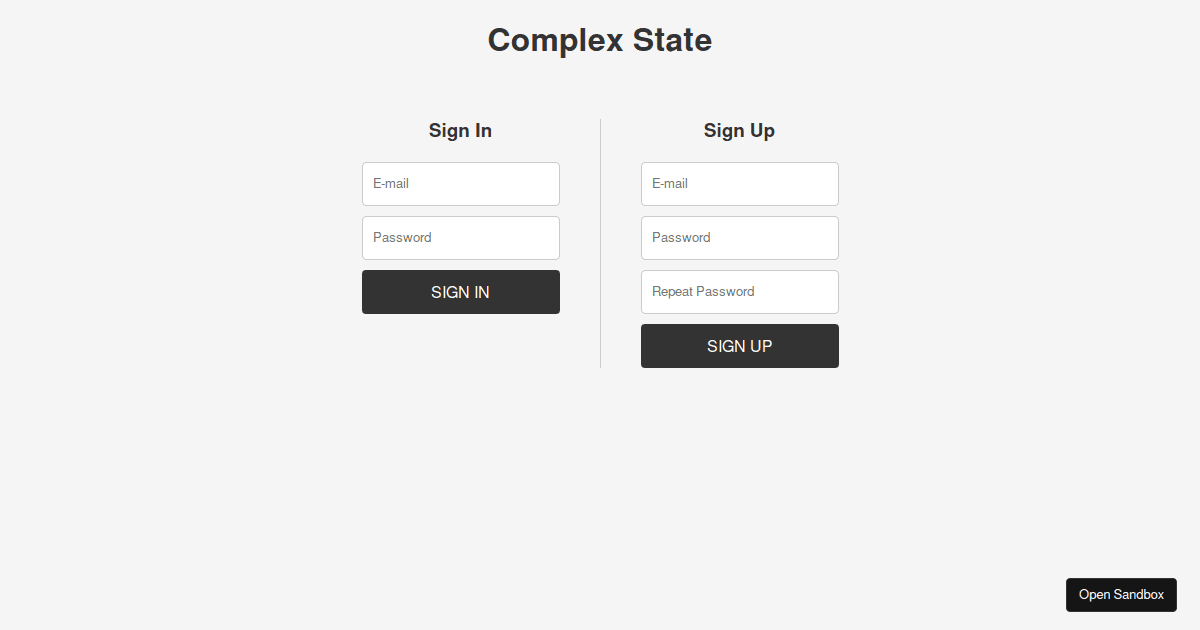Image resolution: width=1200 pixels, height=630 pixels.
Task: Click the SIGN UP button
Action: pyautogui.click(x=739, y=345)
